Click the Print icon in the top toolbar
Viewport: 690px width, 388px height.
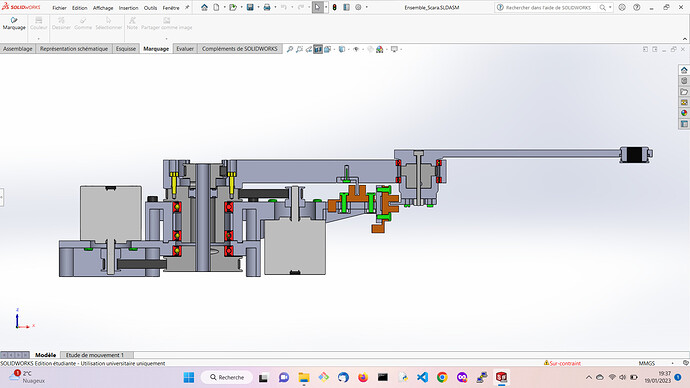point(267,7)
